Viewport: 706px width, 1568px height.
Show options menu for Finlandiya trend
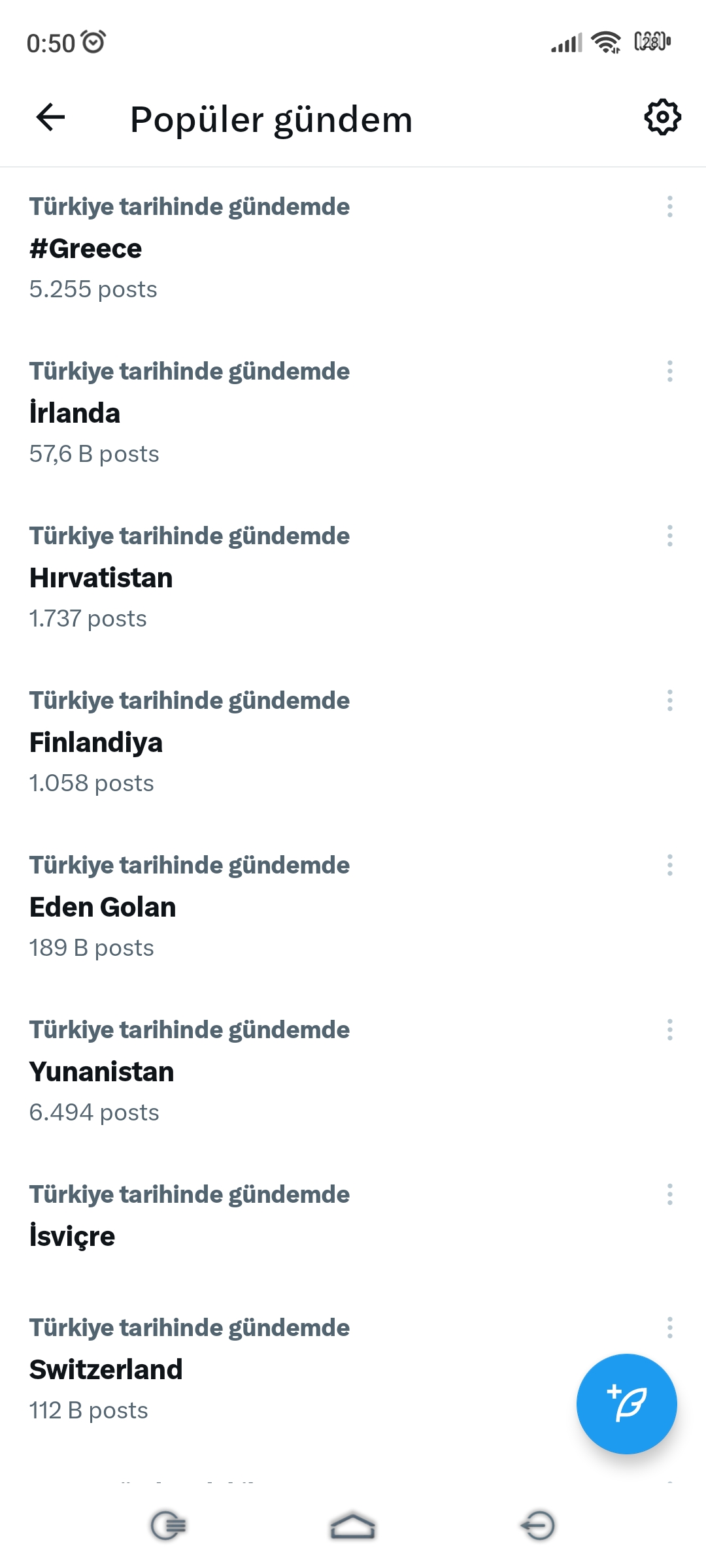(x=669, y=700)
